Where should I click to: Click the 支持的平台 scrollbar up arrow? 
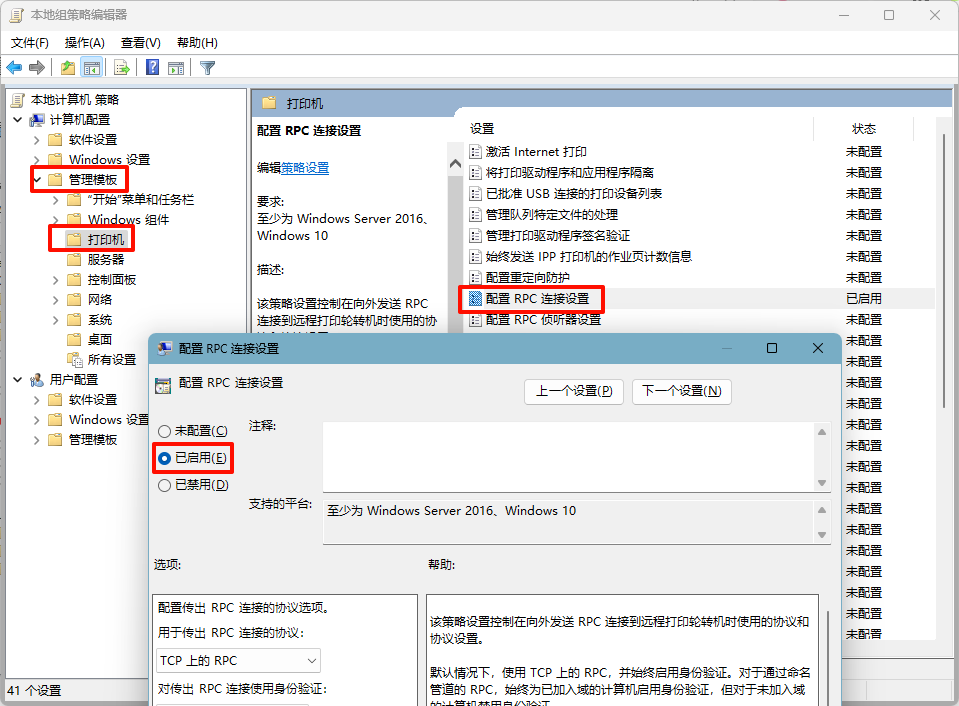(x=822, y=510)
